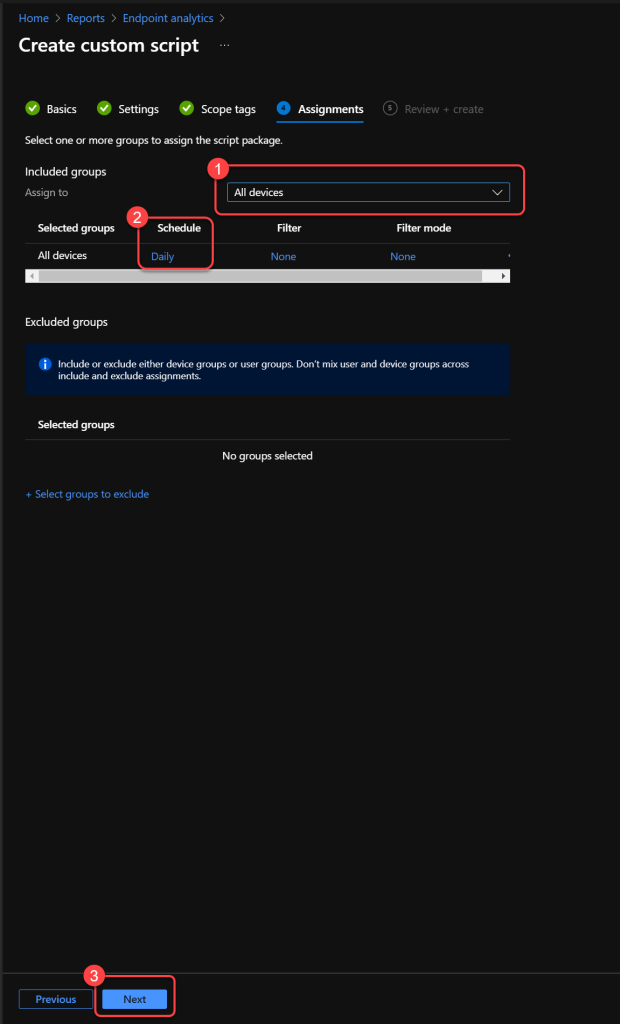Click the Next button

pyautogui.click(x=134, y=999)
